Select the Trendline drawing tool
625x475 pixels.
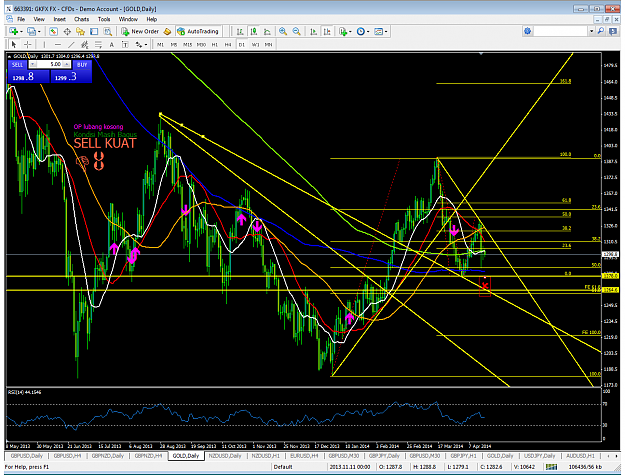[71, 45]
